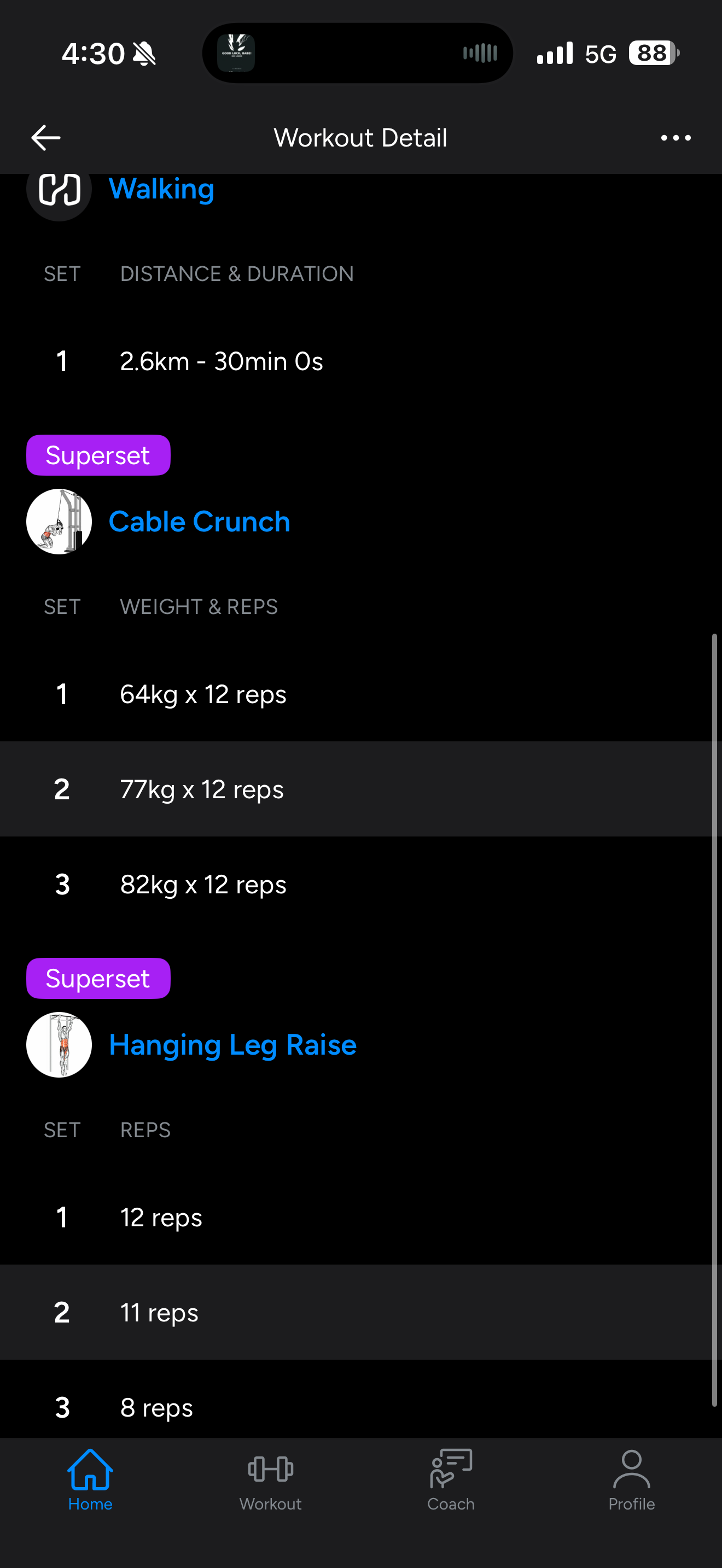Screen dimensions: 722x1568
Task: Tap the audio waveform indicator
Action: tap(480, 53)
